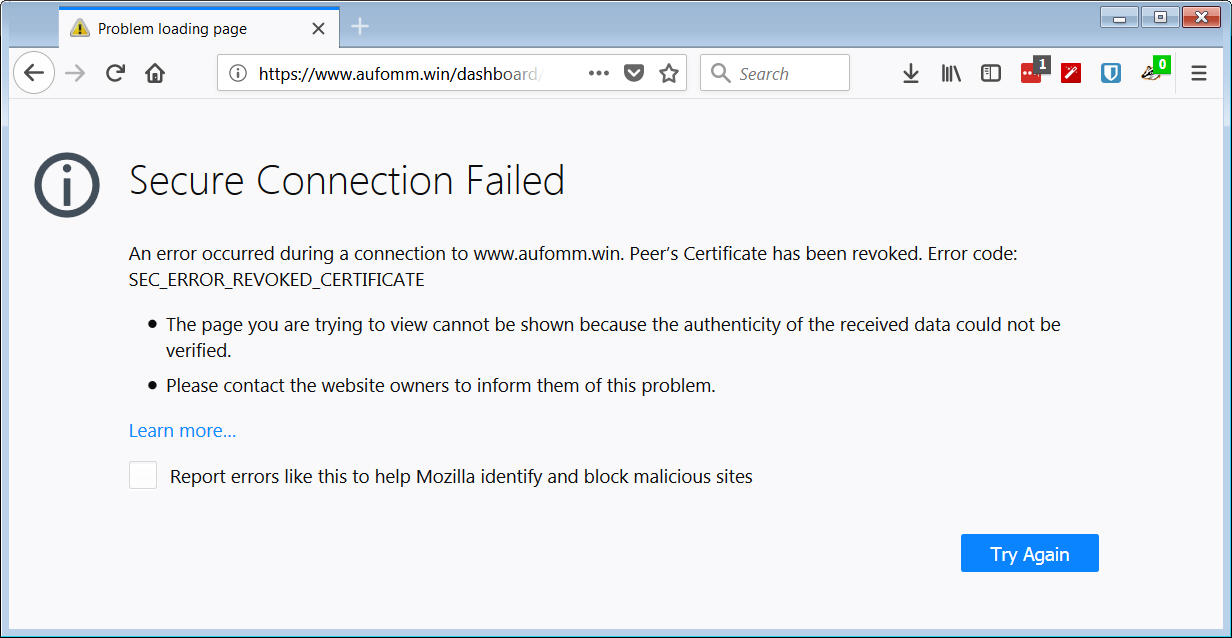1232x638 pixels.
Task: Go to the Home page
Action: [x=155, y=73]
